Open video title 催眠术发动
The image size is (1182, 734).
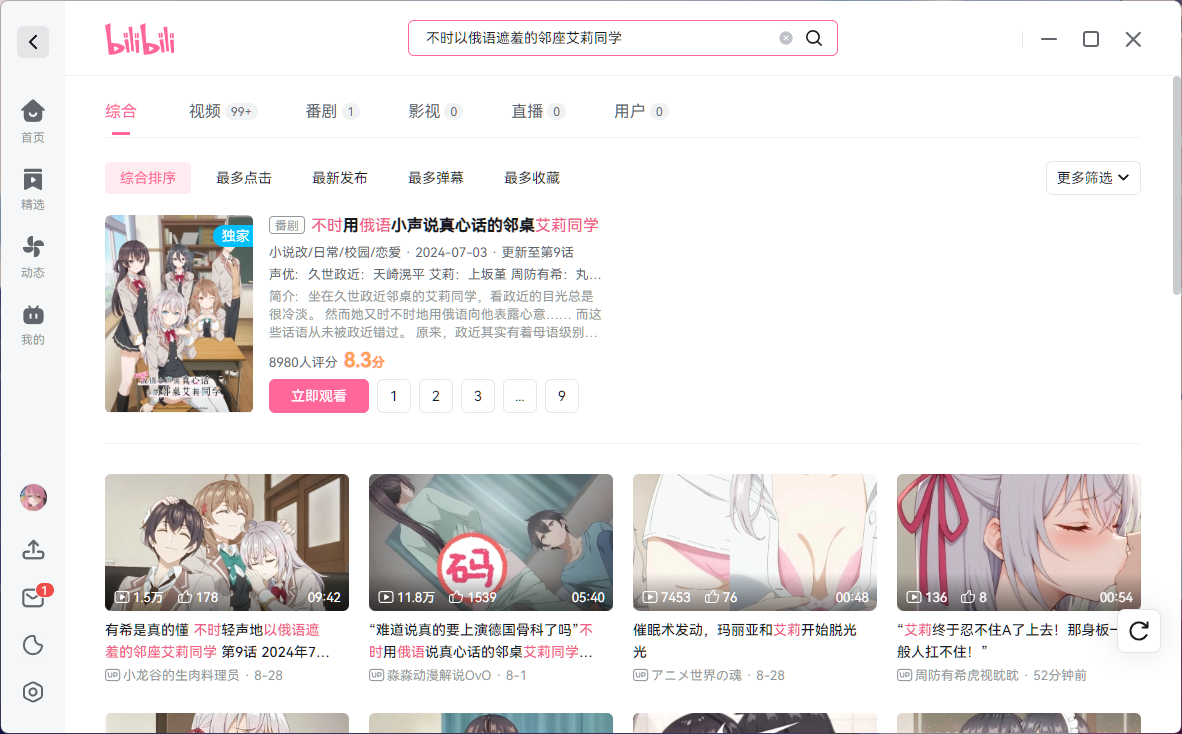pos(745,641)
